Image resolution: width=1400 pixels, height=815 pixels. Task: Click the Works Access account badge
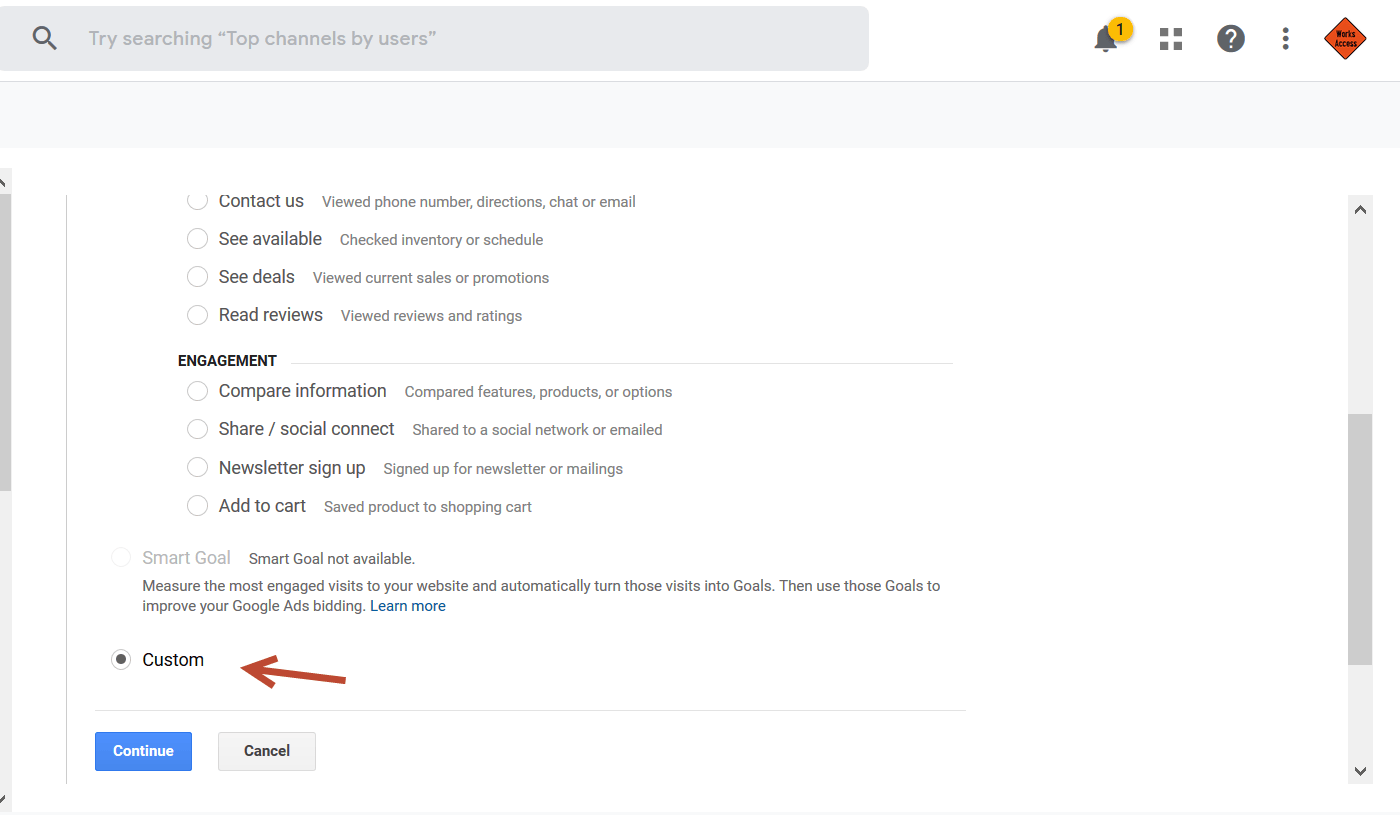point(1345,38)
